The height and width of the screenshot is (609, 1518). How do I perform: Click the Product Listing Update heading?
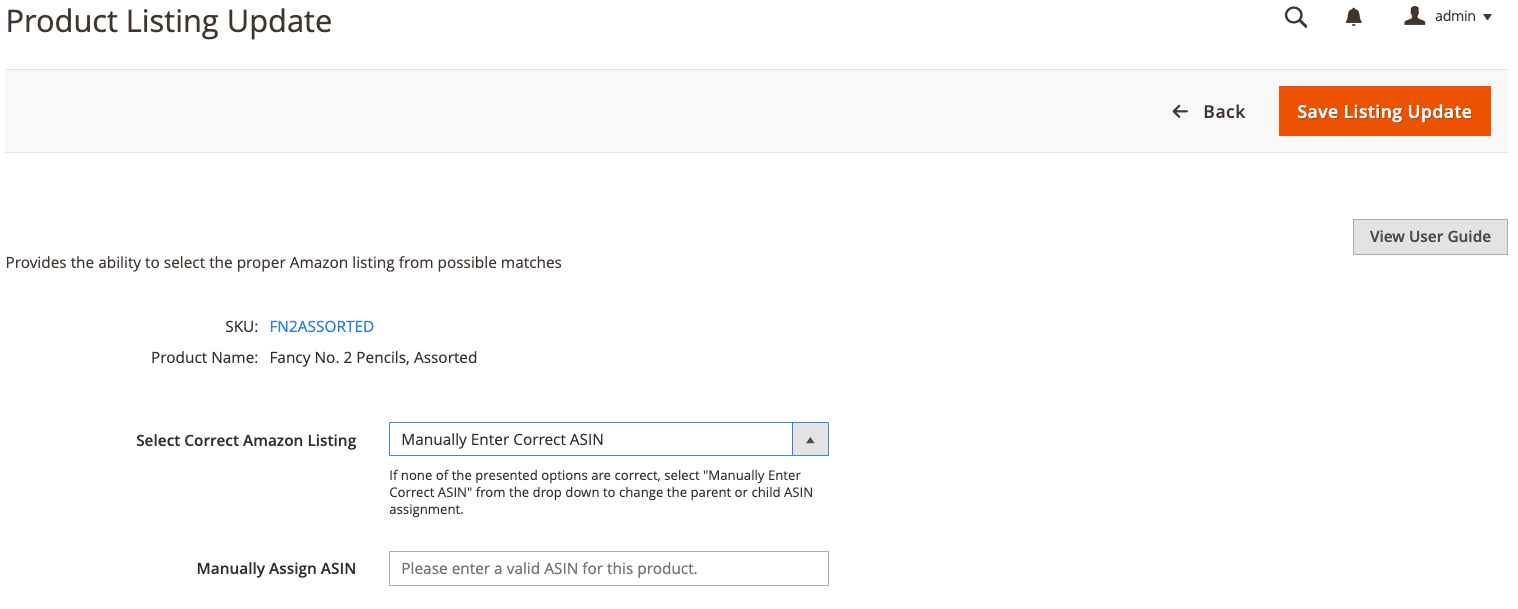tap(168, 20)
